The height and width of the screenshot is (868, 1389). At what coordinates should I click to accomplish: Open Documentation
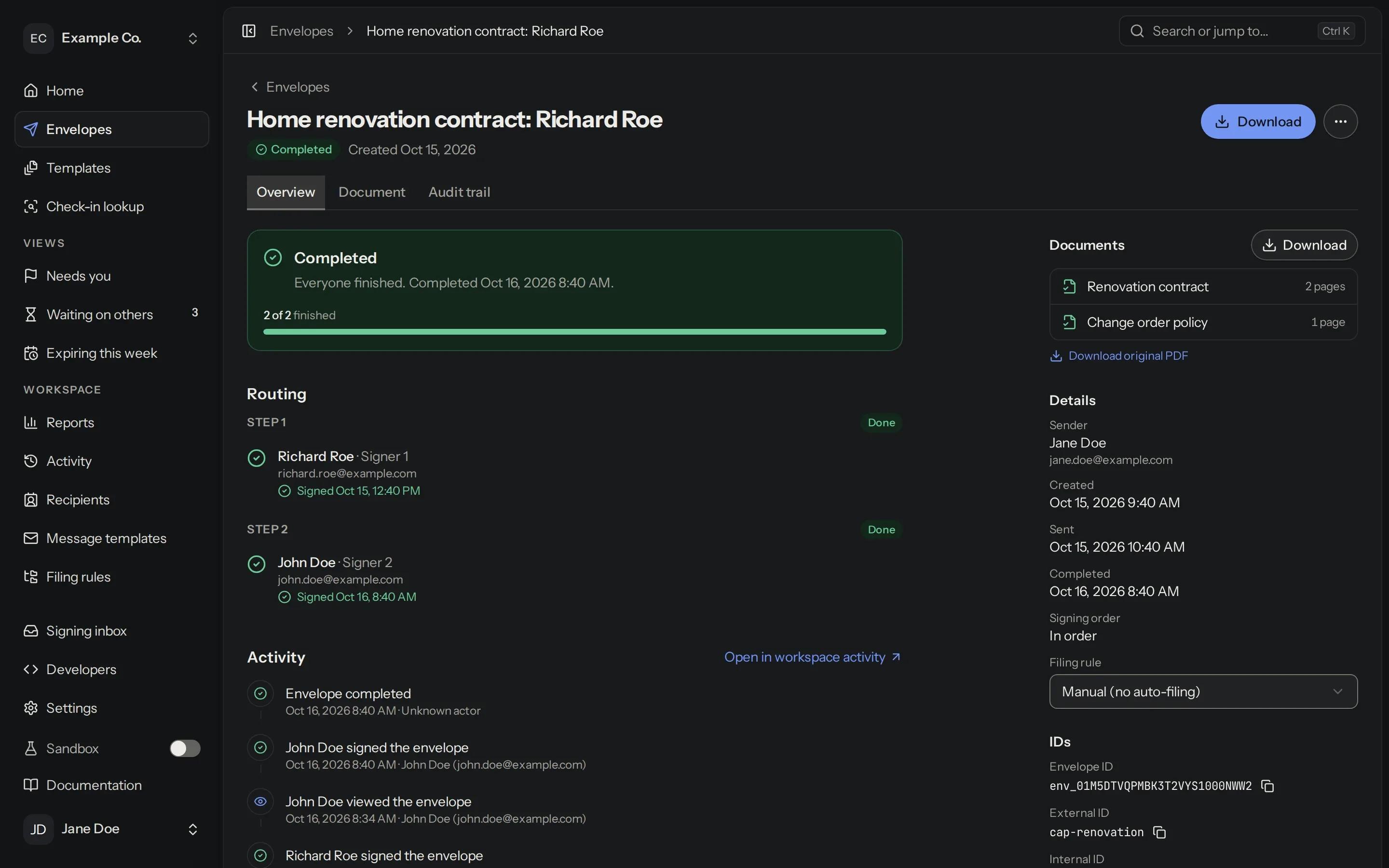click(111, 785)
